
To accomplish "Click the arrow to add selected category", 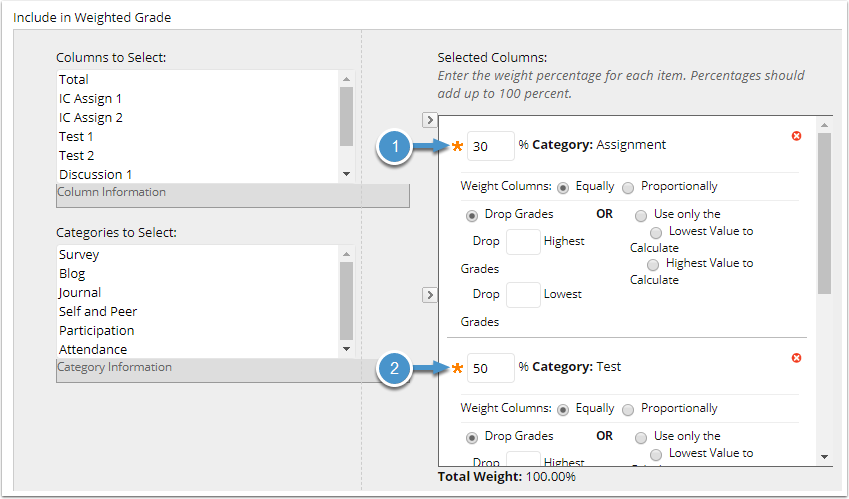I will click(430, 295).
